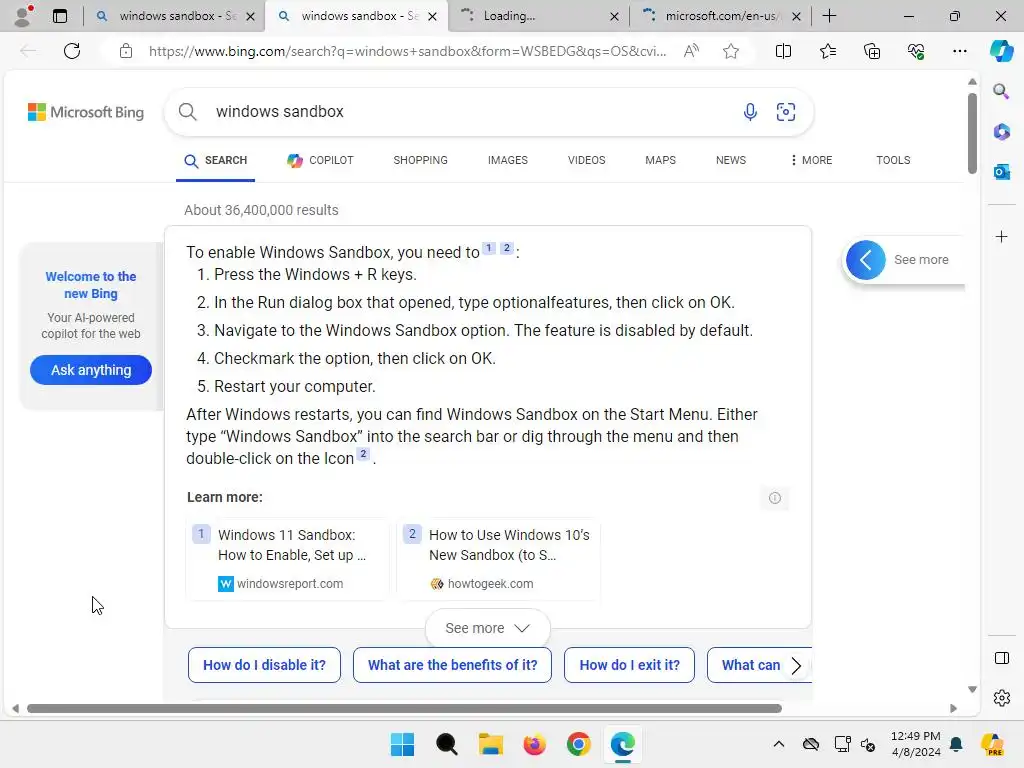The height and width of the screenshot is (768, 1024).
Task: Open the MORE search categories dropdown
Action: pos(810,160)
